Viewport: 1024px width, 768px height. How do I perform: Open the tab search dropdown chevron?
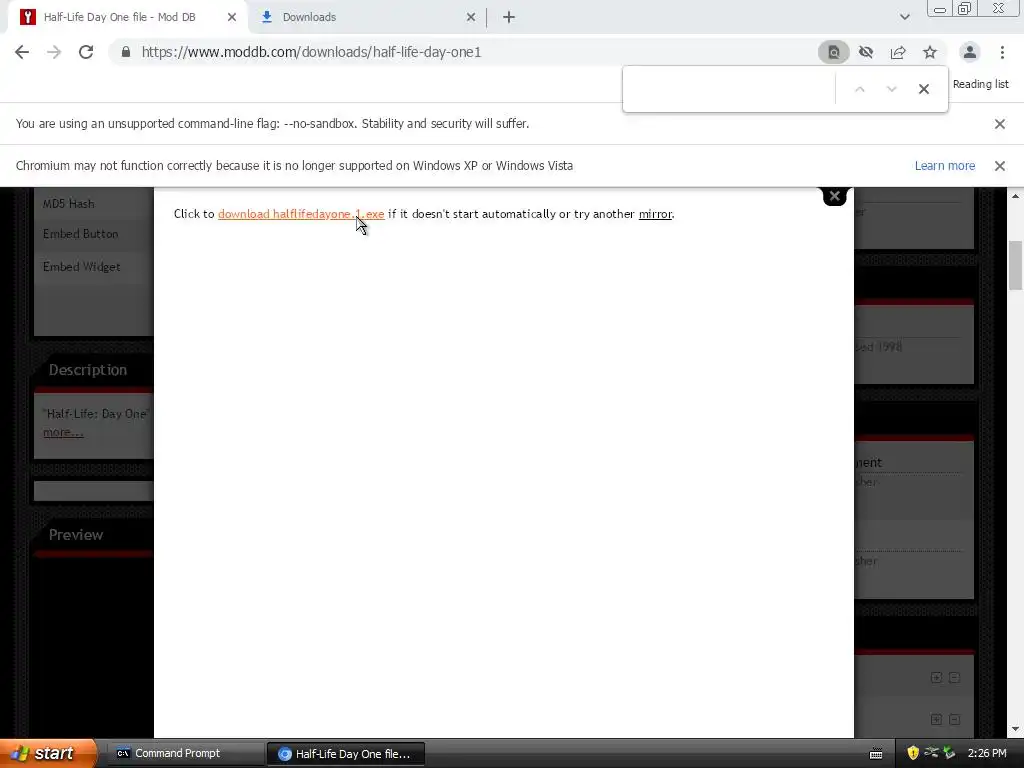[904, 17]
